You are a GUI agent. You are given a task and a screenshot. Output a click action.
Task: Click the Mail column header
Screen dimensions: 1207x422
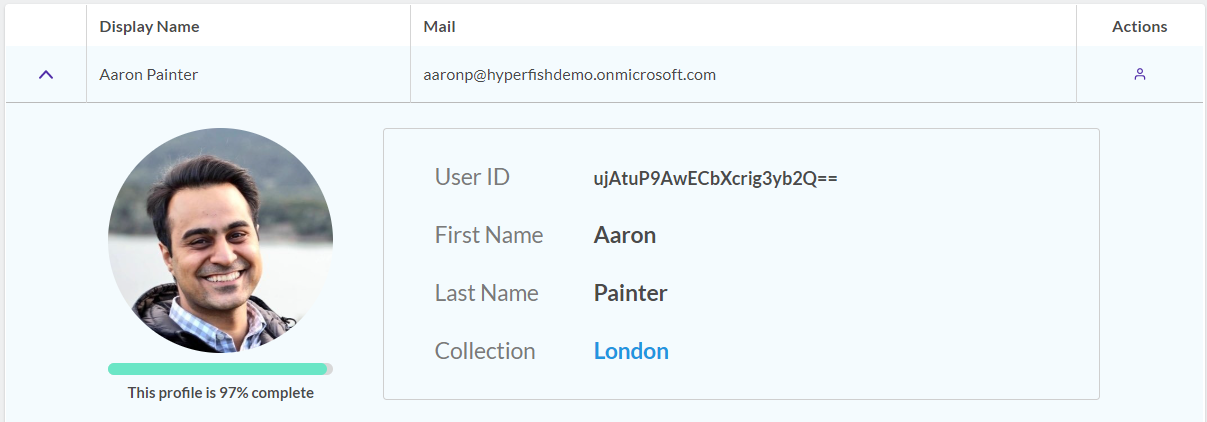click(439, 27)
